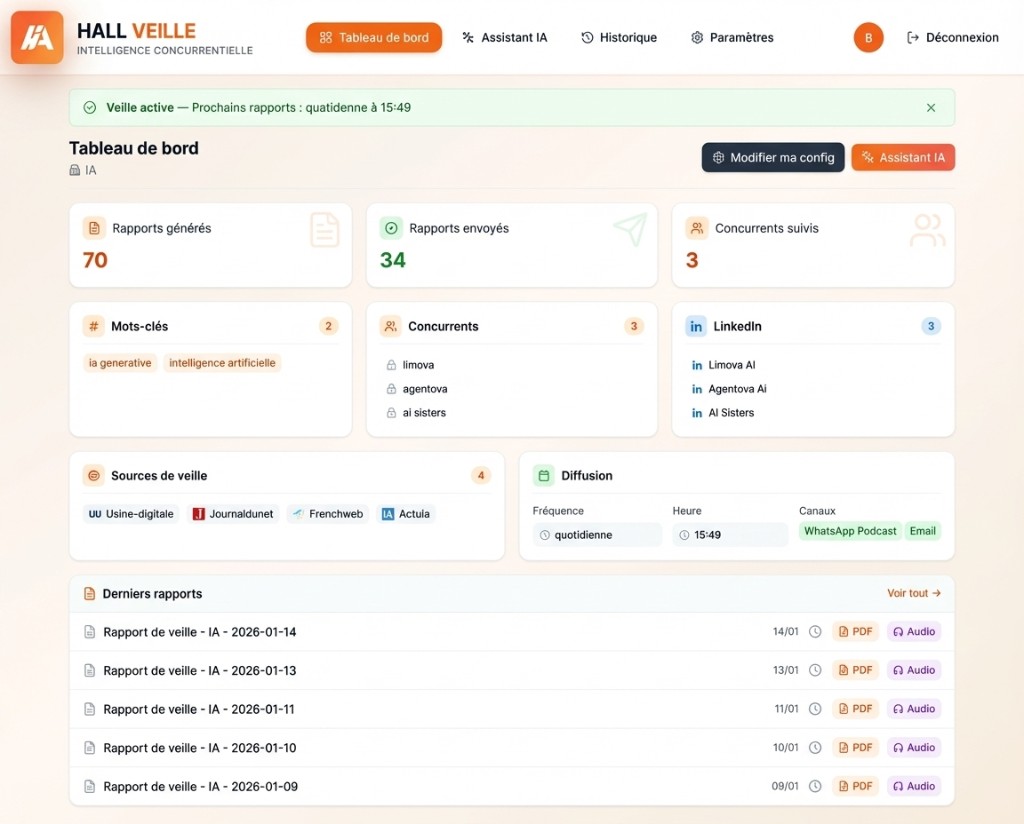The width and height of the screenshot is (1024, 824).
Task: Open the Limova AI LinkedIn entry
Action: tap(724, 365)
